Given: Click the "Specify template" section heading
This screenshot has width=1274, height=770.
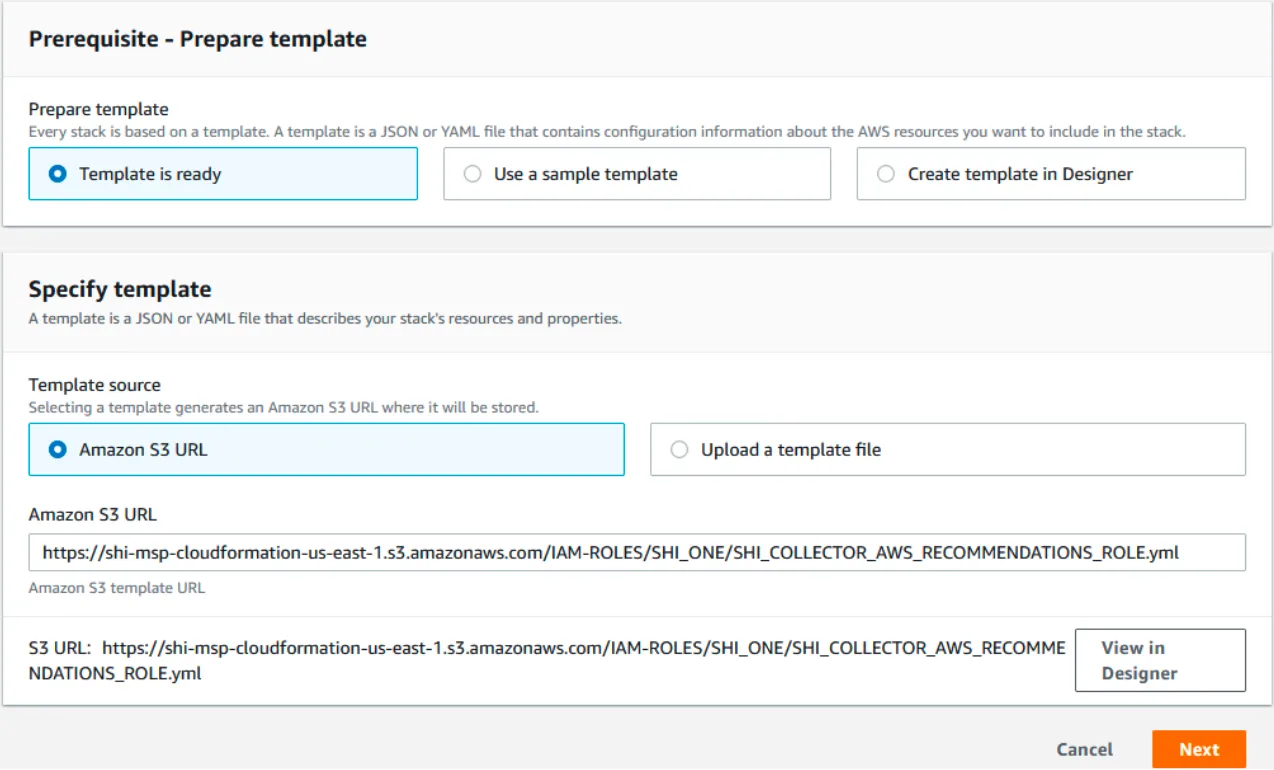Looking at the screenshot, I should (120, 289).
